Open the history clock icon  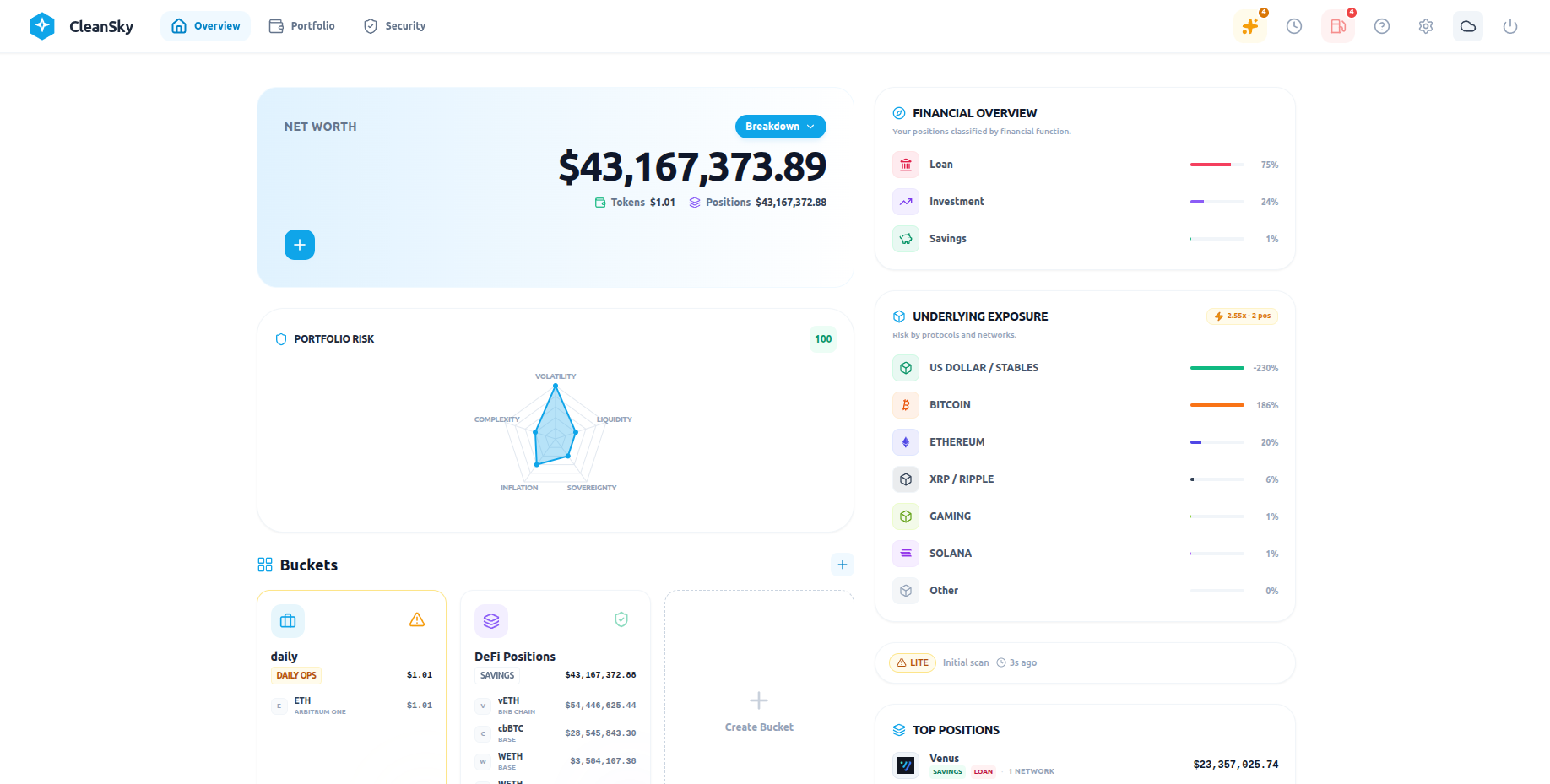click(1294, 26)
